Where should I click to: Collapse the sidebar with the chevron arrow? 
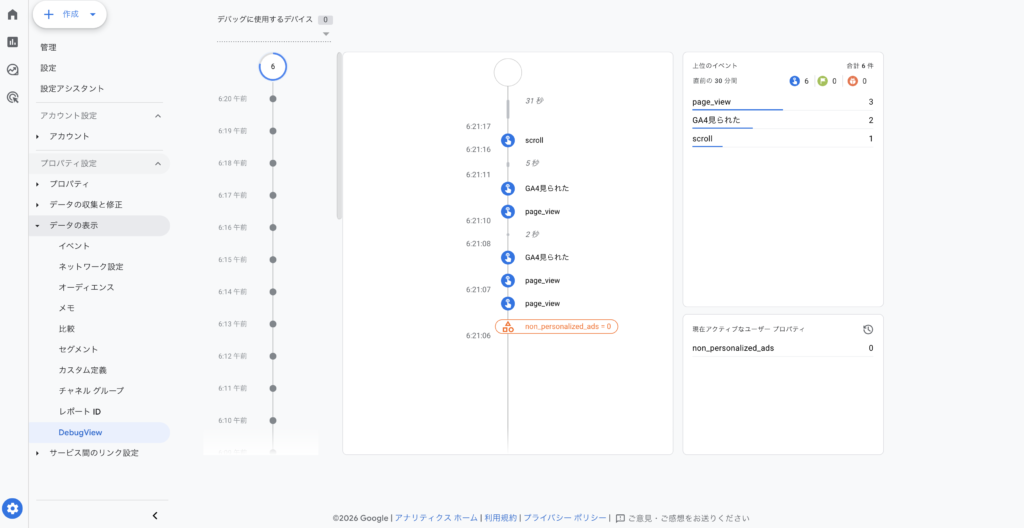click(155, 516)
